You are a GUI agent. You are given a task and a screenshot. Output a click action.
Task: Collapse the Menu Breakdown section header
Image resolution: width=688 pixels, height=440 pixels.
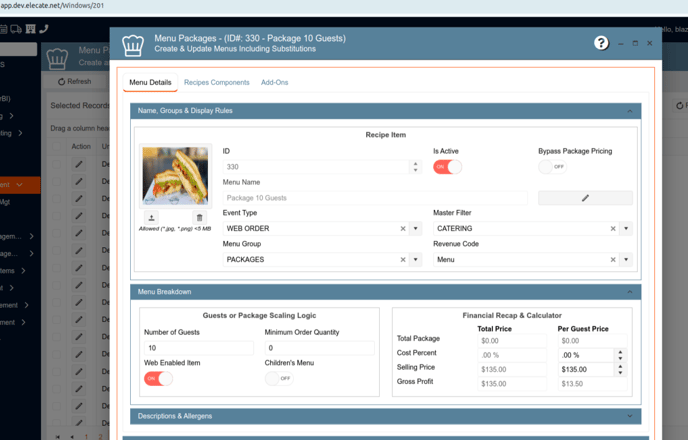click(x=629, y=292)
